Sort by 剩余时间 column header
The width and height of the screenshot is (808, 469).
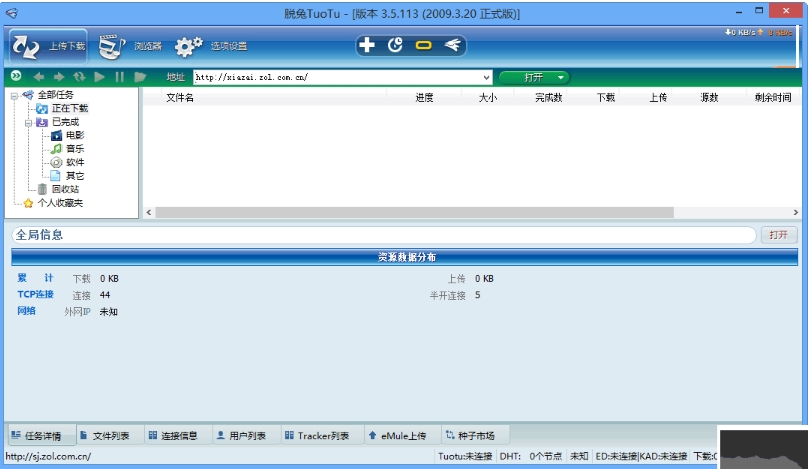pyautogui.click(x=773, y=97)
